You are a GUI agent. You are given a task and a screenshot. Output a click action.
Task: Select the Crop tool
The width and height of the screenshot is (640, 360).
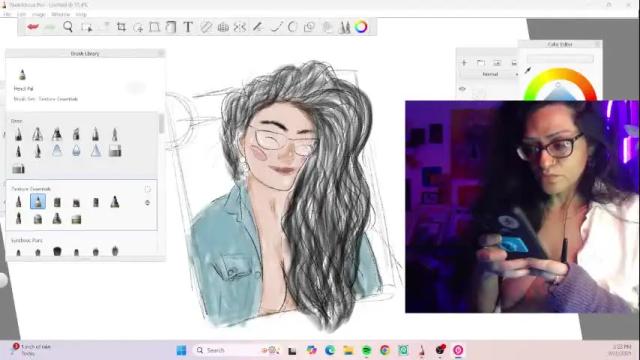(121, 27)
